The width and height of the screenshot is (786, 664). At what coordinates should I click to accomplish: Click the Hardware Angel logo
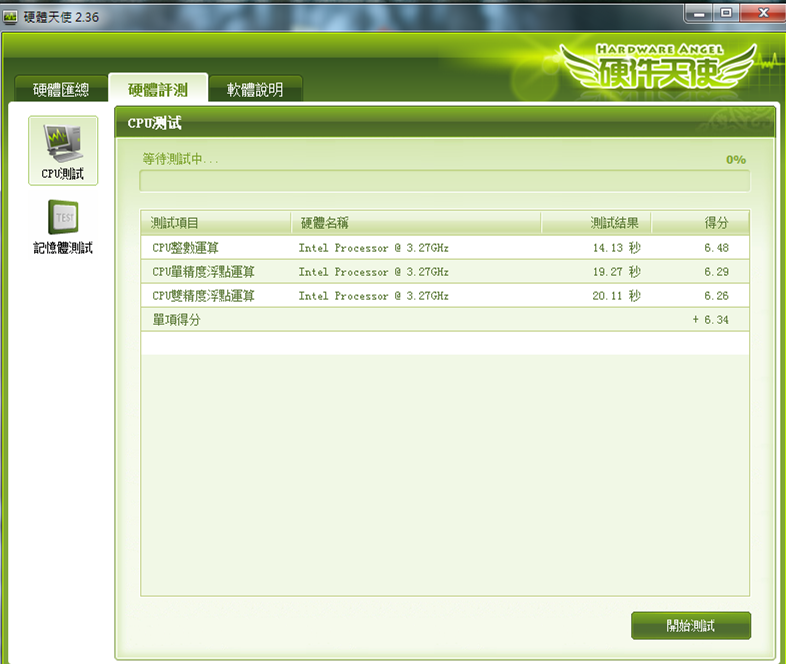pyautogui.click(x=659, y=69)
